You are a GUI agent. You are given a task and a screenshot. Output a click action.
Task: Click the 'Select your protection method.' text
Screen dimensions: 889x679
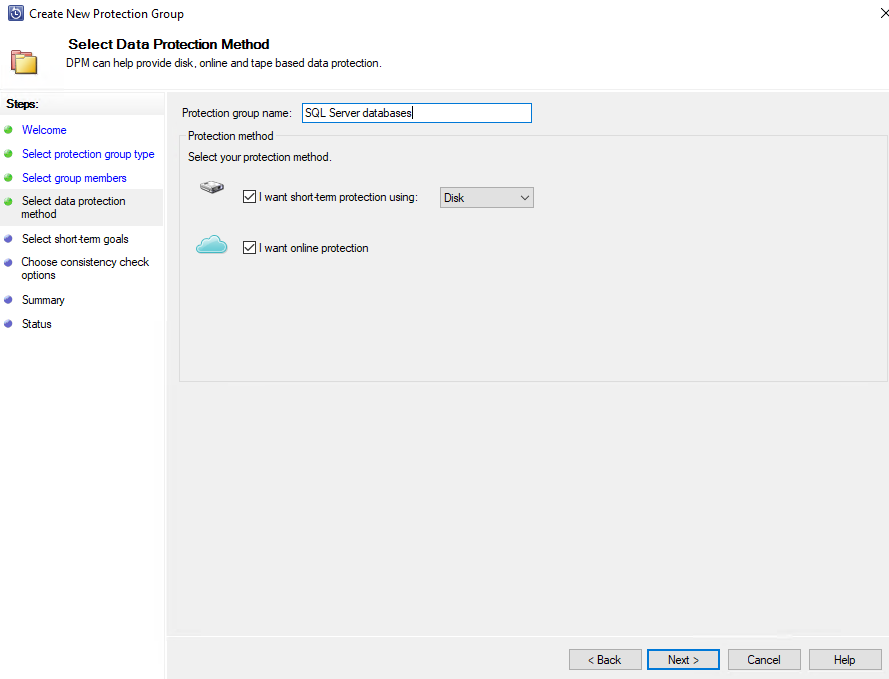(260, 157)
